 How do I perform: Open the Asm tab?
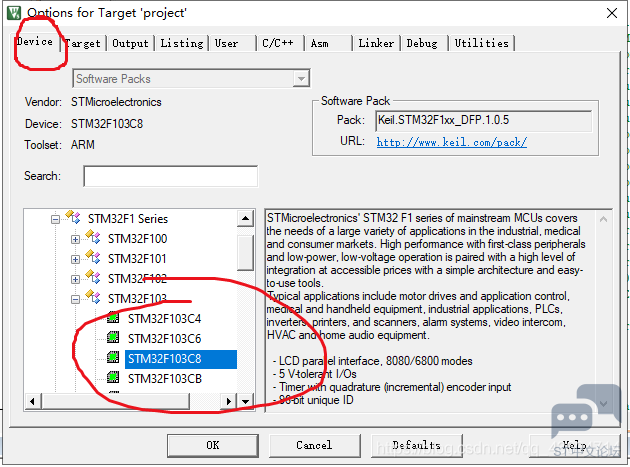pos(328,43)
